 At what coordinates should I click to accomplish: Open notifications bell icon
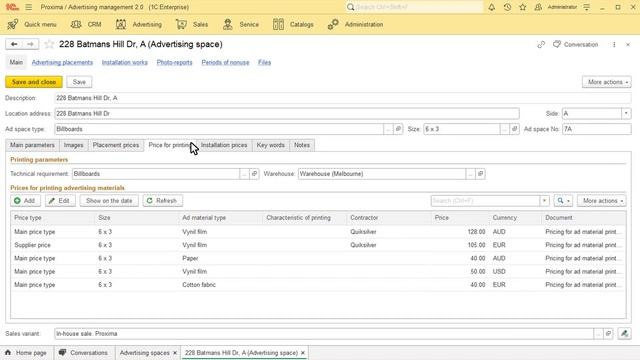[x=491, y=7]
